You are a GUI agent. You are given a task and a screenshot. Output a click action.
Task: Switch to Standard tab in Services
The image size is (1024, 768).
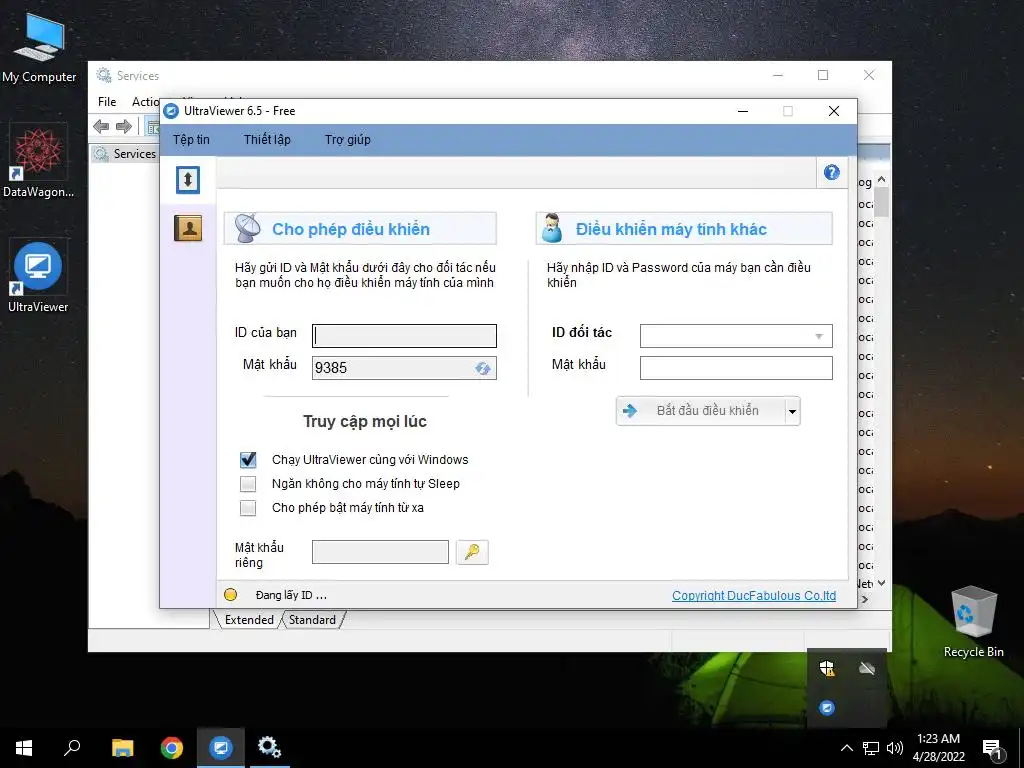coord(312,620)
